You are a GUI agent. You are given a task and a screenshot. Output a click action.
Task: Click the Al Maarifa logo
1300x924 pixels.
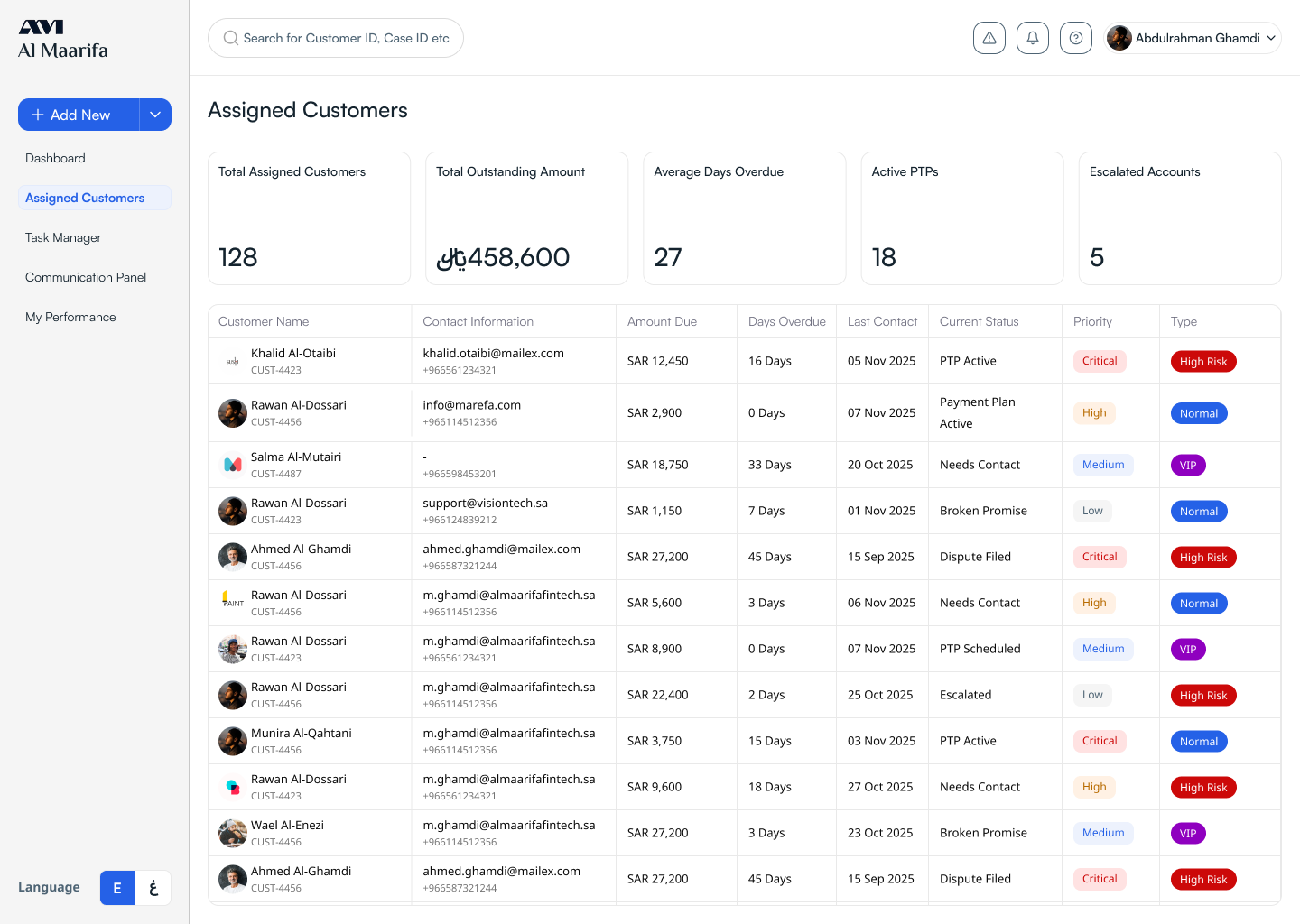(63, 40)
